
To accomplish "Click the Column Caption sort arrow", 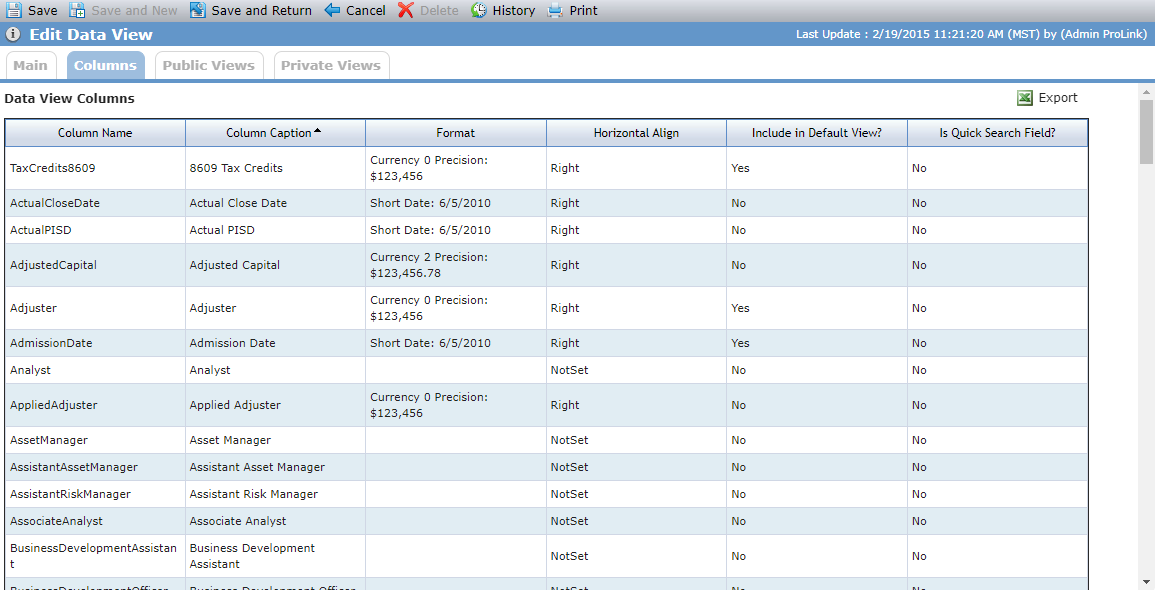I will [x=317, y=130].
